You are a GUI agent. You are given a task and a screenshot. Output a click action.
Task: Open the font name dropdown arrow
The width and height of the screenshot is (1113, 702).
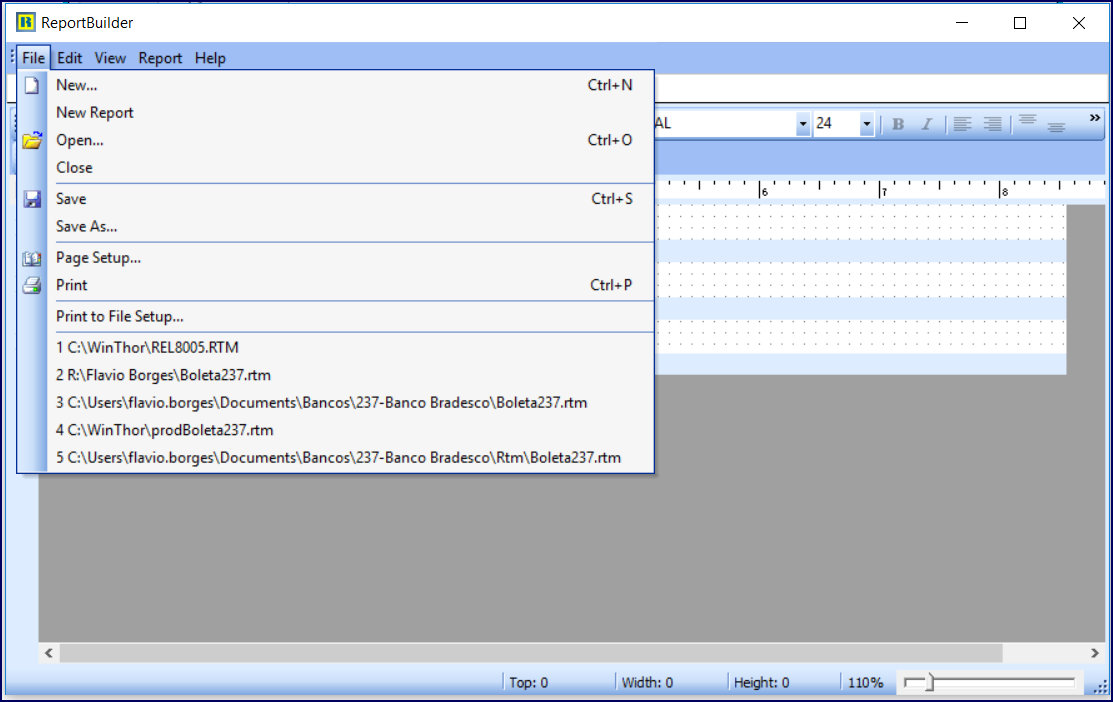click(802, 124)
